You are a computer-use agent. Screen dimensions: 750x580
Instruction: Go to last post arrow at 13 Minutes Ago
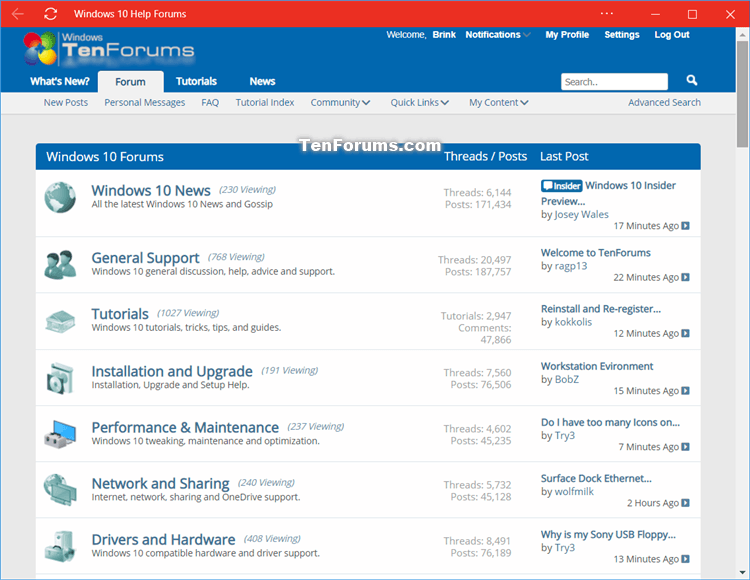click(685, 559)
